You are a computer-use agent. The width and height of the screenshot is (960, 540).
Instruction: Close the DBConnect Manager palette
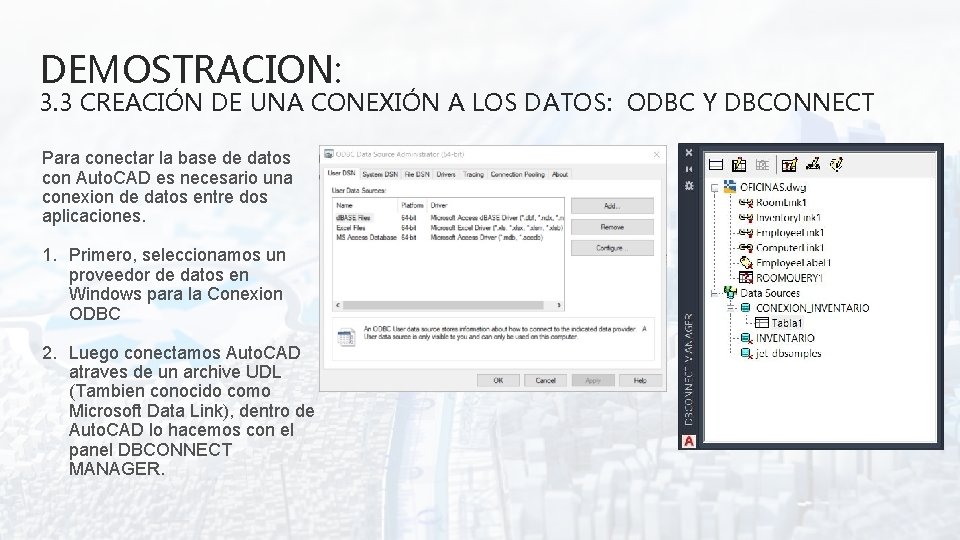[689, 152]
